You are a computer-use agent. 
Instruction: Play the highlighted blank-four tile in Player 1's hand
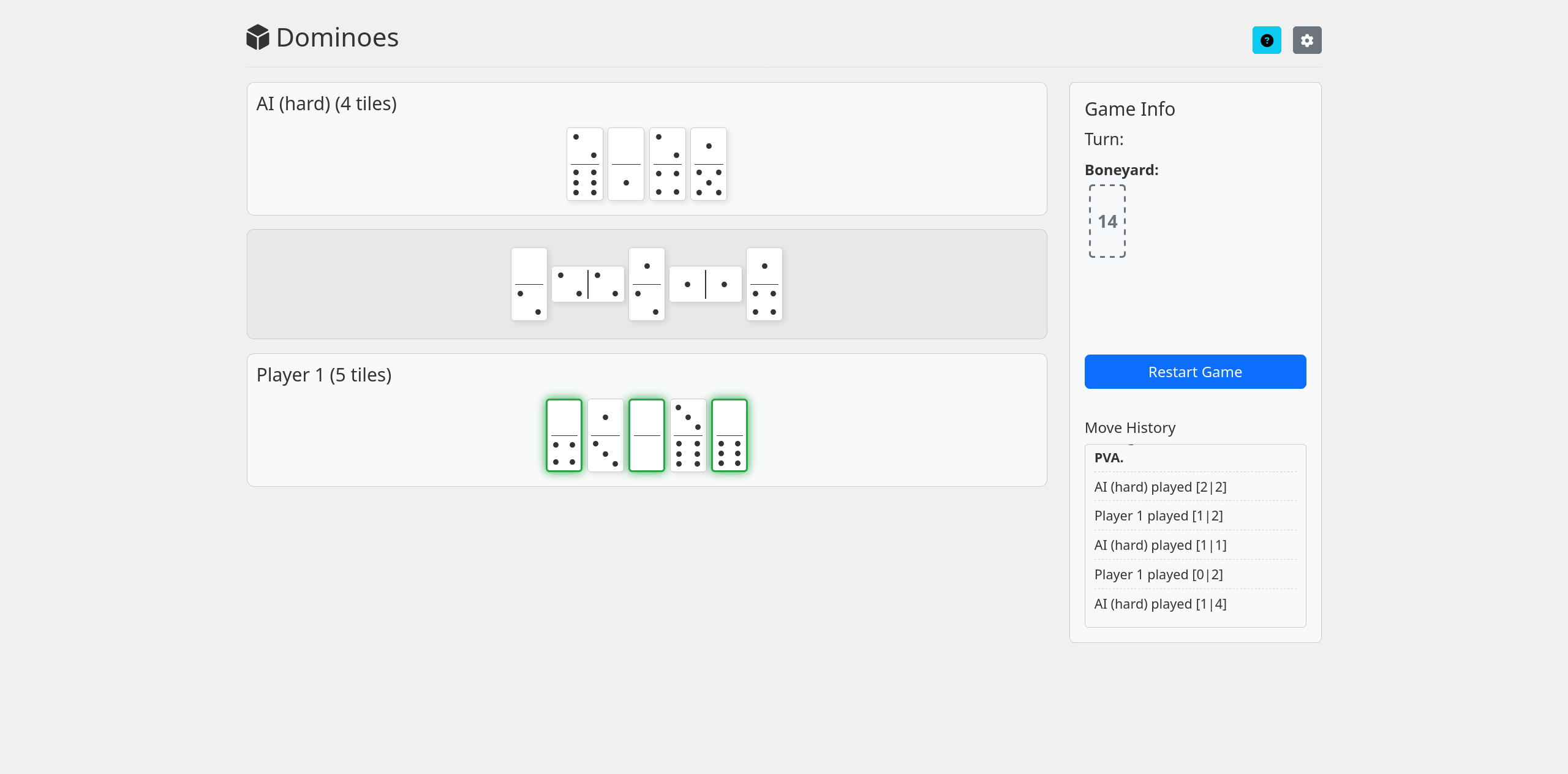coord(563,435)
